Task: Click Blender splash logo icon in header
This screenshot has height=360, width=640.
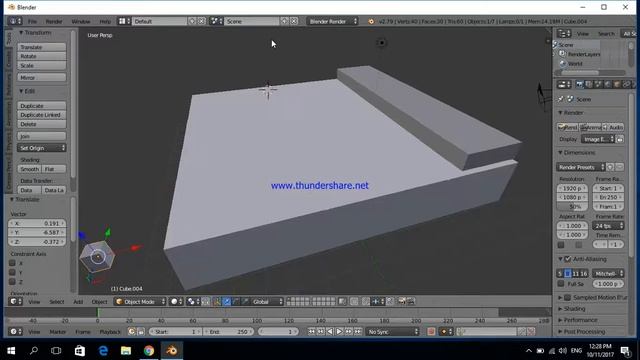Action: point(371,21)
